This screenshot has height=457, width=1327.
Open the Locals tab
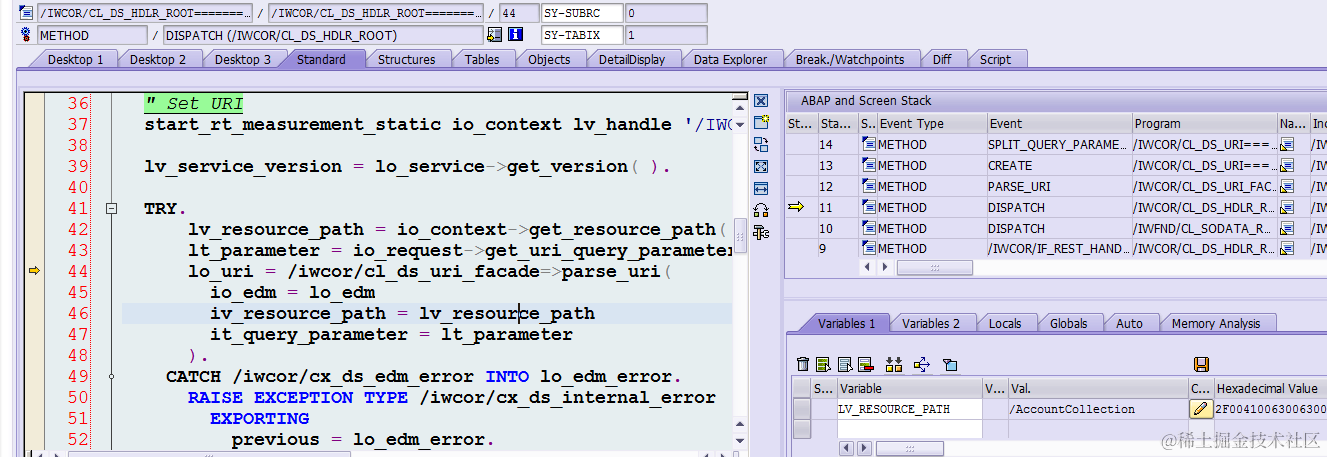click(x=1005, y=323)
